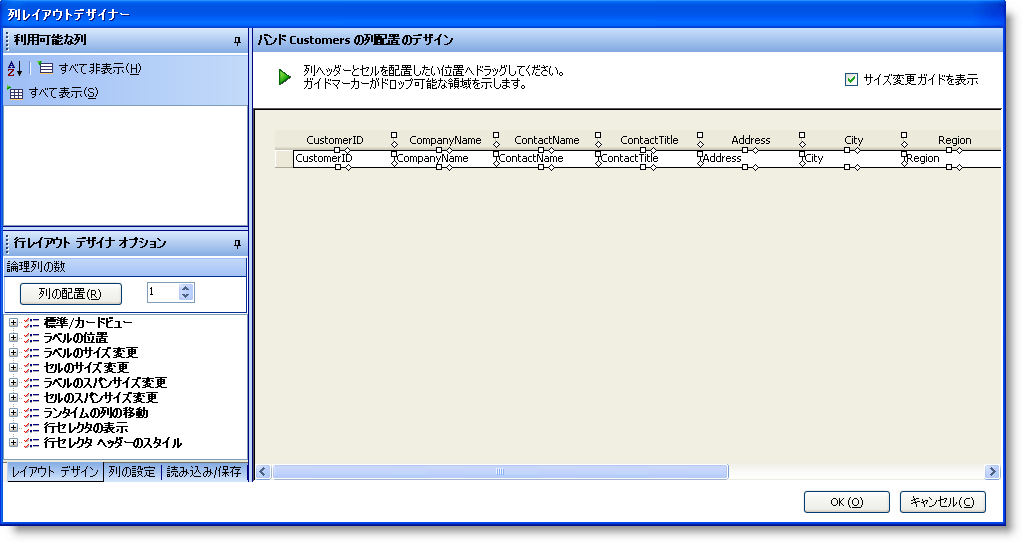1022x542 pixels.
Task: Expand the 行セレクタ ヘッダーのスタイル node
Action: pyautogui.click(x=13, y=442)
